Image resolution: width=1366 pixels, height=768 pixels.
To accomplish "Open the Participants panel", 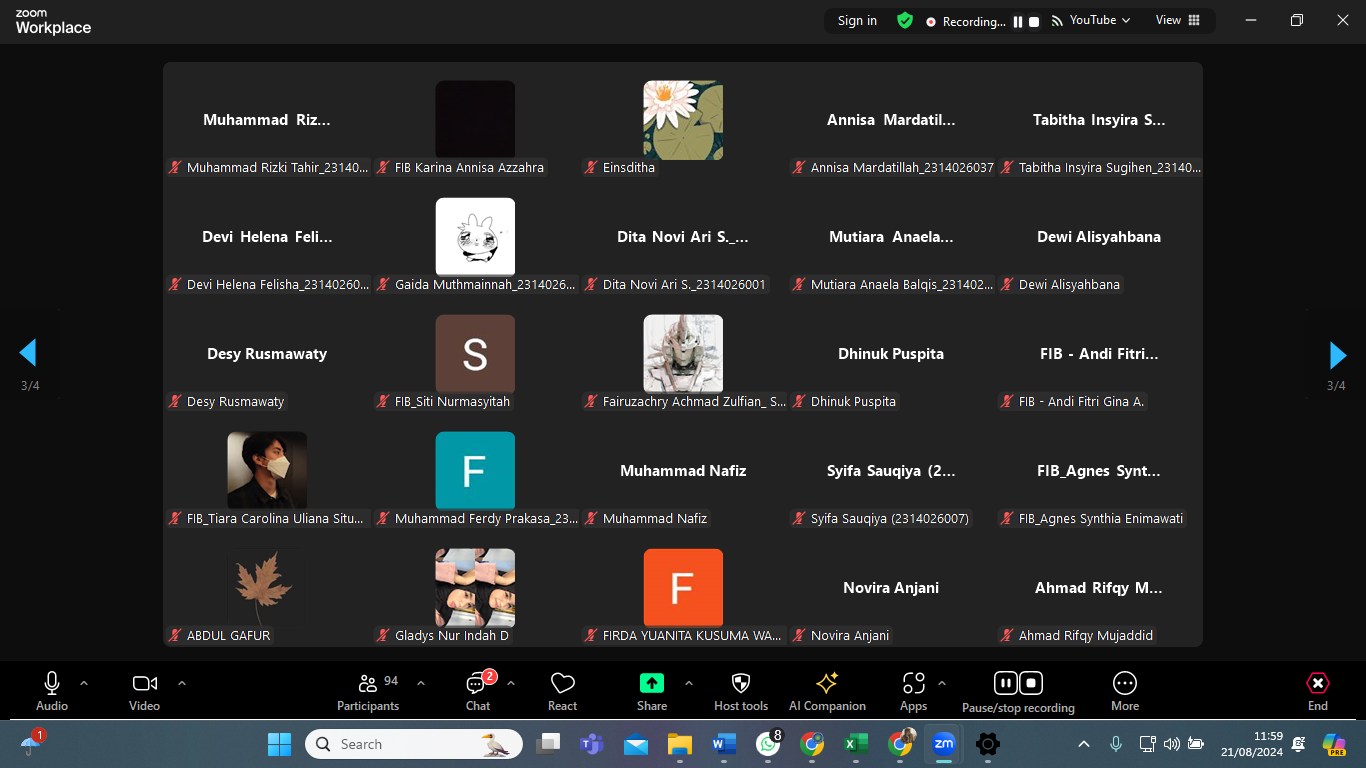I will pyautogui.click(x=368, y=690).
